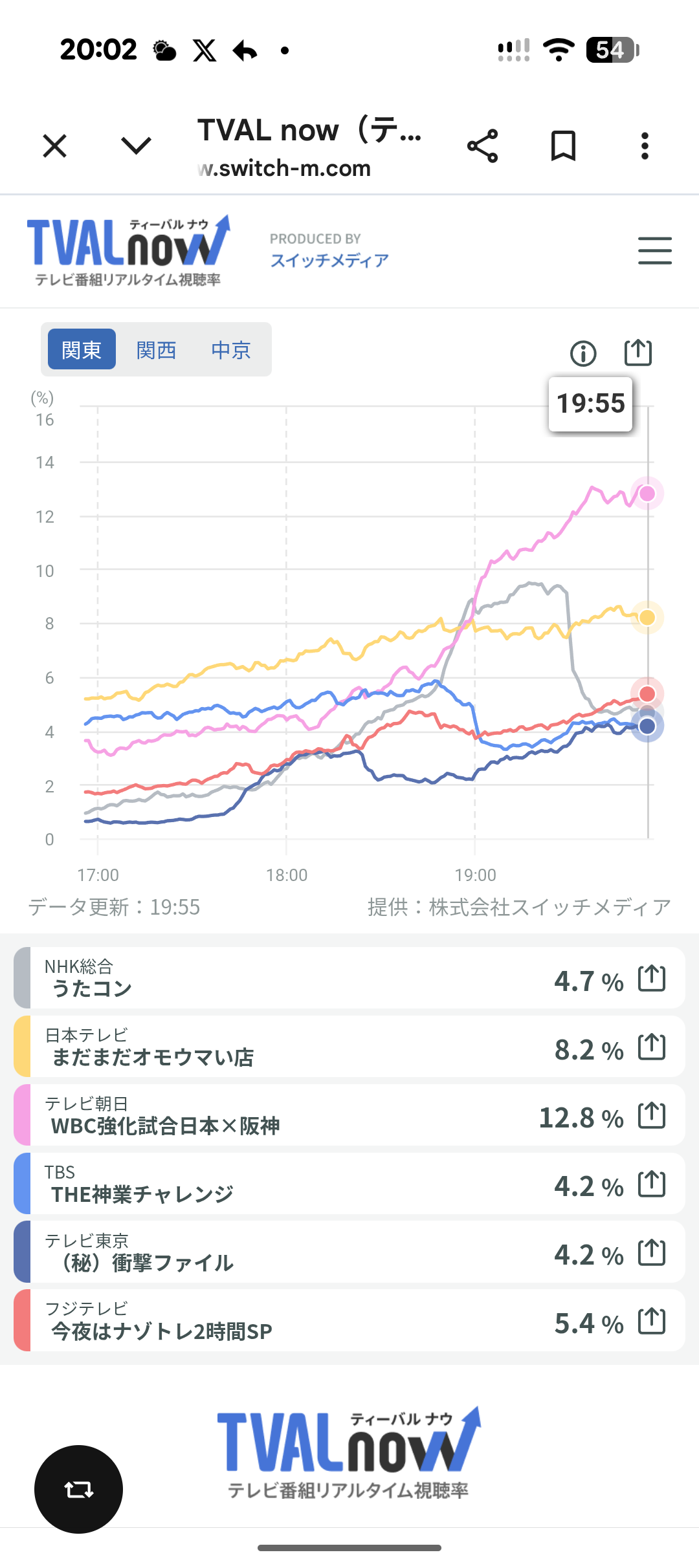This screenshot has width=699, height=1568.
Task: Tap the TVAL now header logo
Action: 128,251
